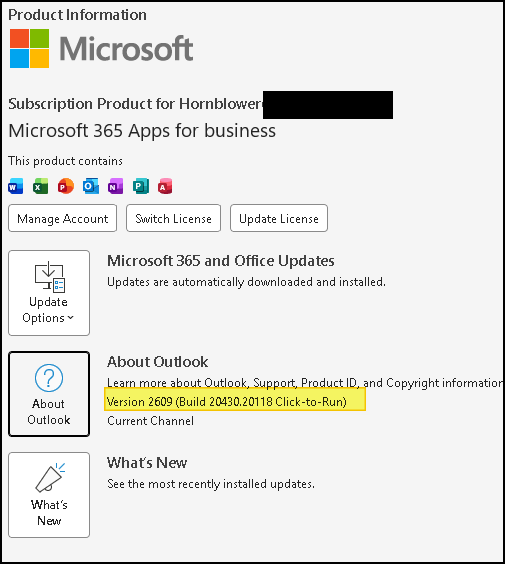Click the Product Information heading

[x=77, y=15]
